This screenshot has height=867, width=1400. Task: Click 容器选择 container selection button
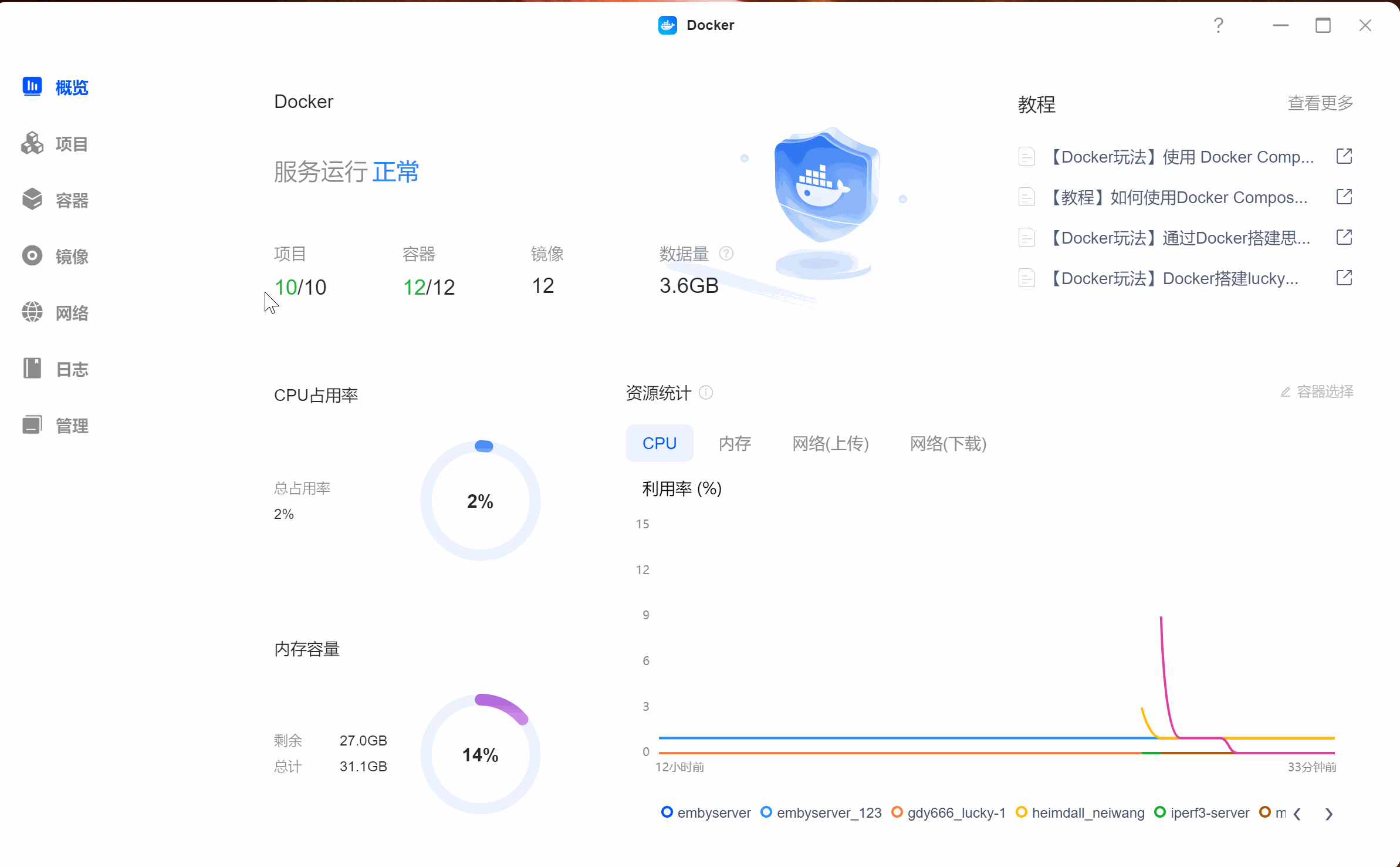[x=1317, y=392]
